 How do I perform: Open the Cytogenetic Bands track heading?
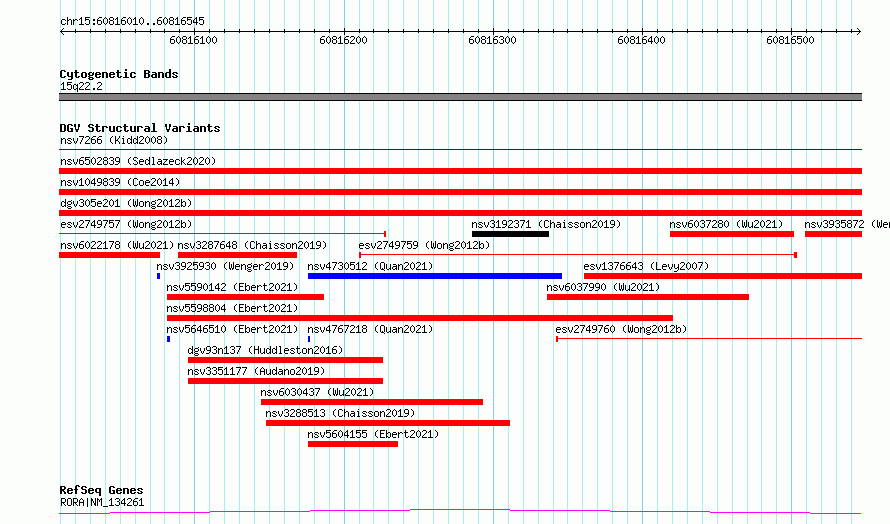pos(119,74)
